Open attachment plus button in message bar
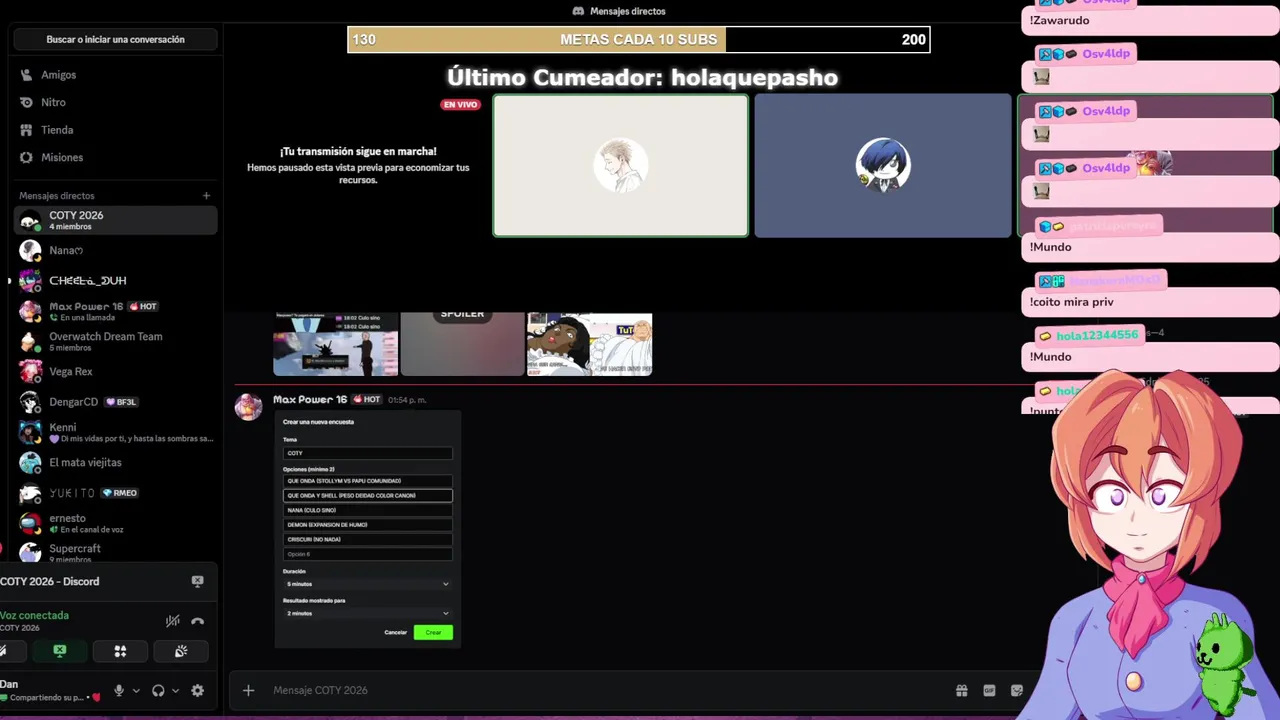This screenshot has width=1280, height=720. [249, 690]
